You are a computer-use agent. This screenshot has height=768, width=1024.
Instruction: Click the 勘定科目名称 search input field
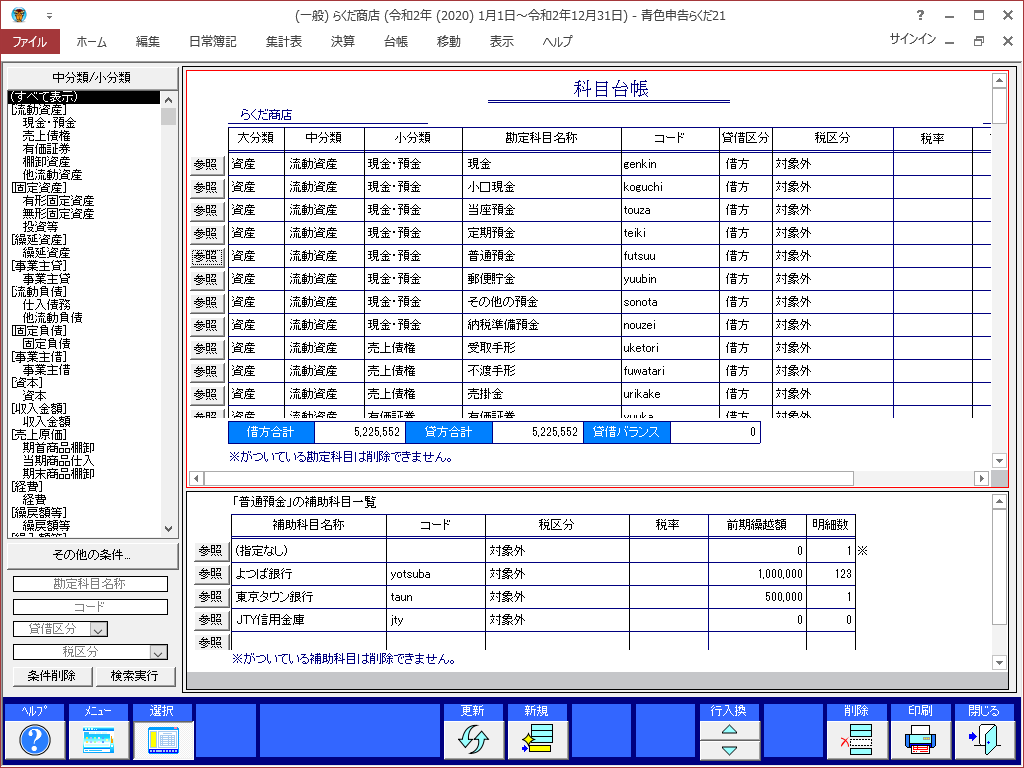[x=90, y=584]
